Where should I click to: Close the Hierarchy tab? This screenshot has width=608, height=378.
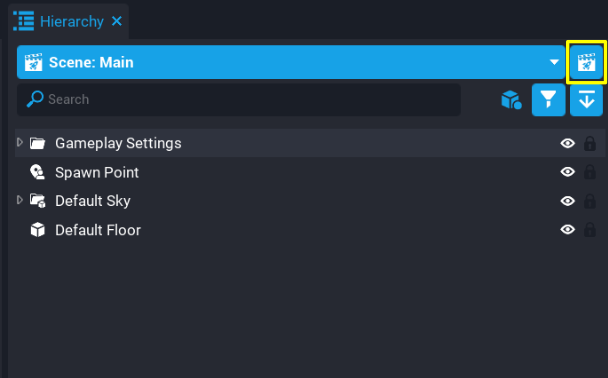[117, 21]
